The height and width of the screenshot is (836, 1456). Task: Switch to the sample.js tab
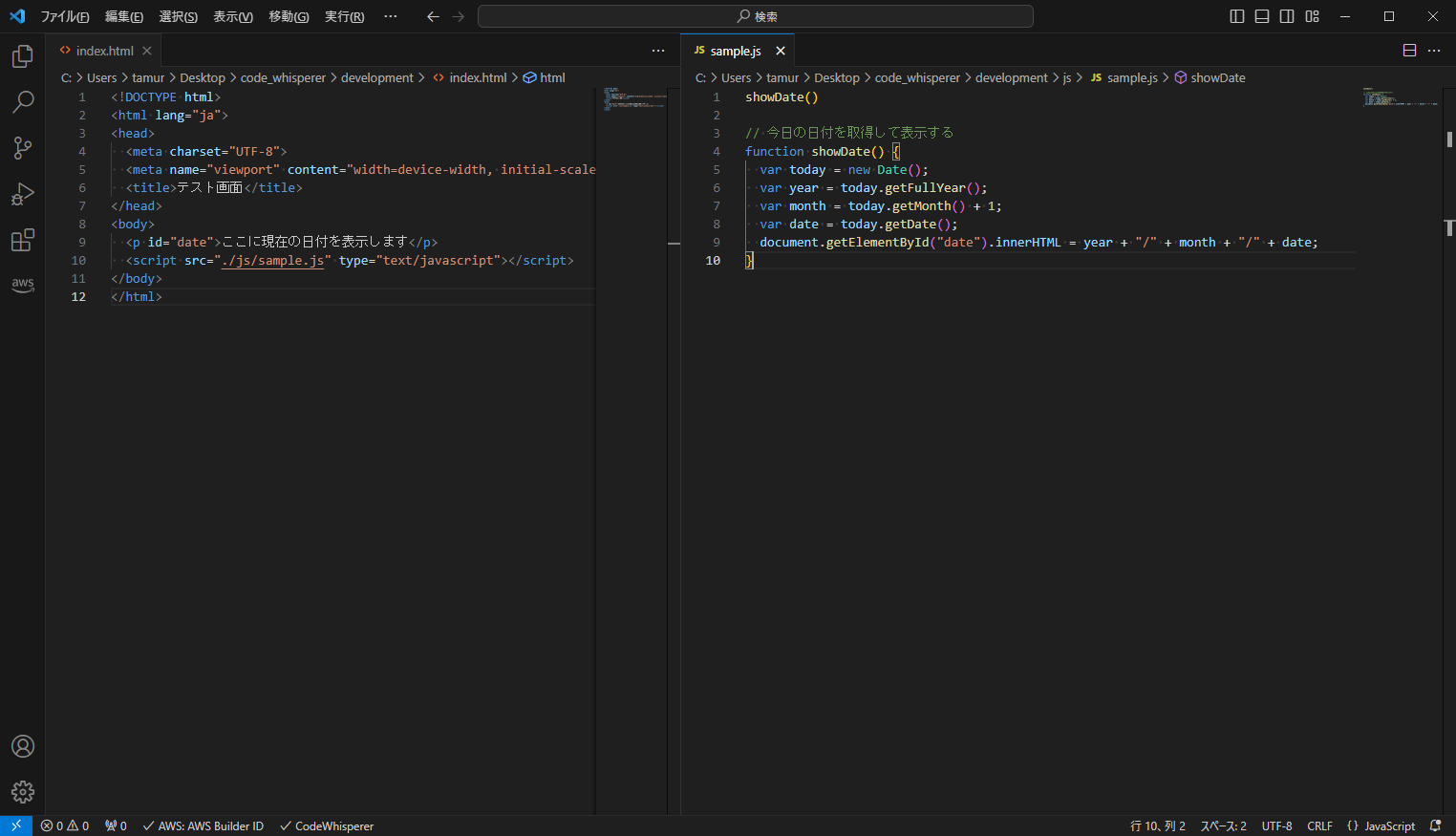tap(736, 51)
